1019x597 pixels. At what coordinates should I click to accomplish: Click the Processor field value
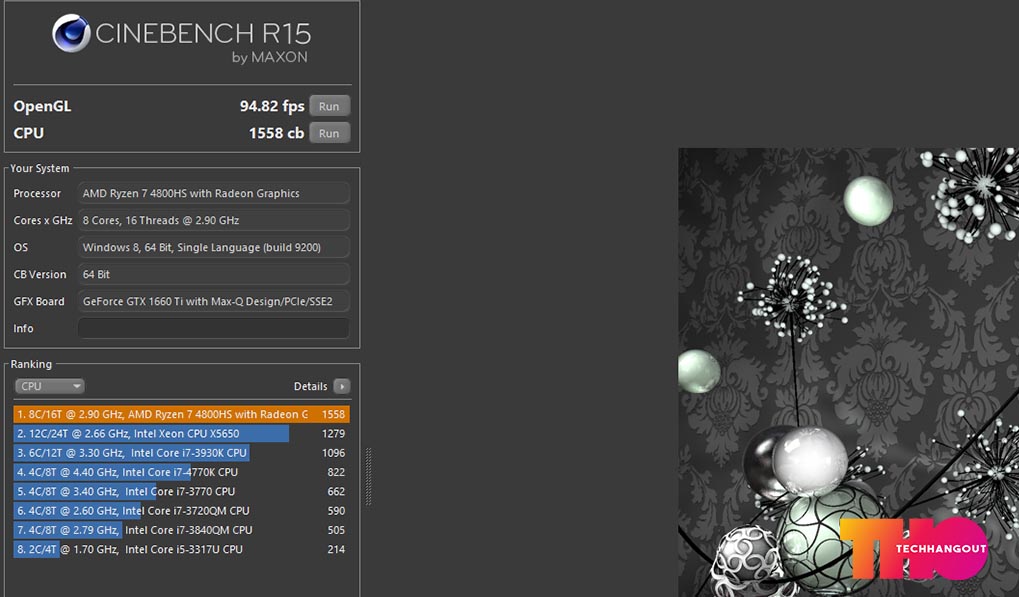coord(213,193)
